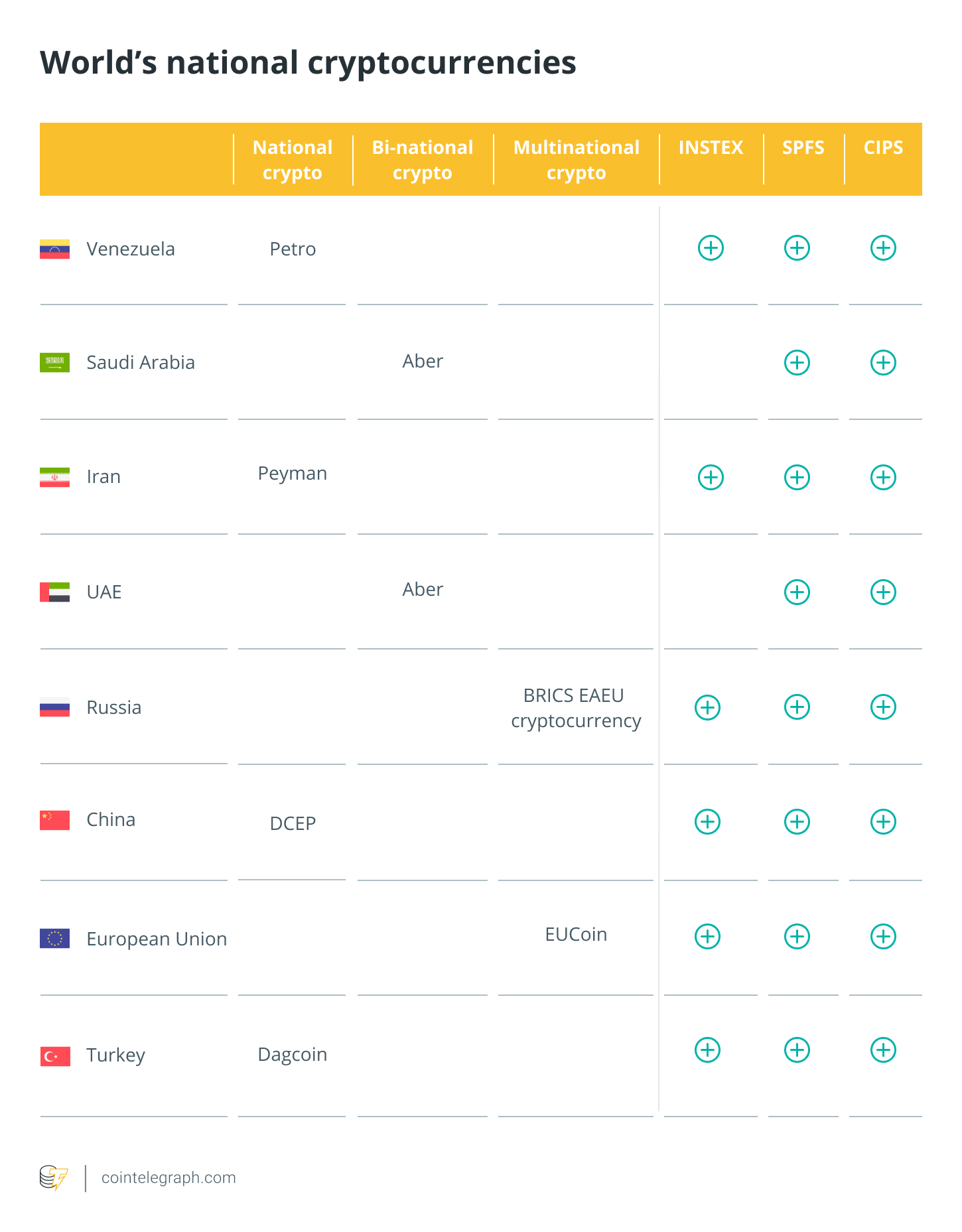Click the Petro currency label
Image resolution: width=962 pixels, height=1232 pixels.
pos(293,249)
